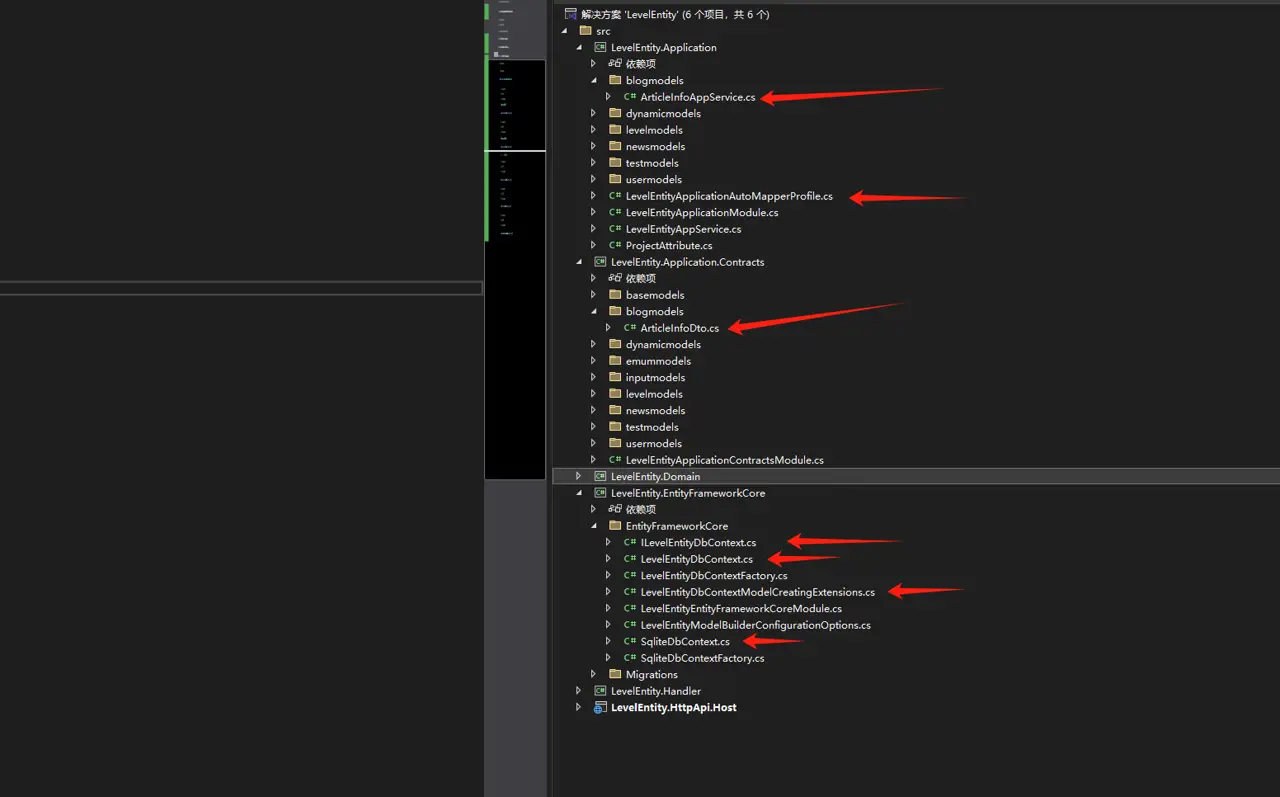
Task: Click the C# icon of SqliteDbContext.cs
Action: click(x=630, y=641)
